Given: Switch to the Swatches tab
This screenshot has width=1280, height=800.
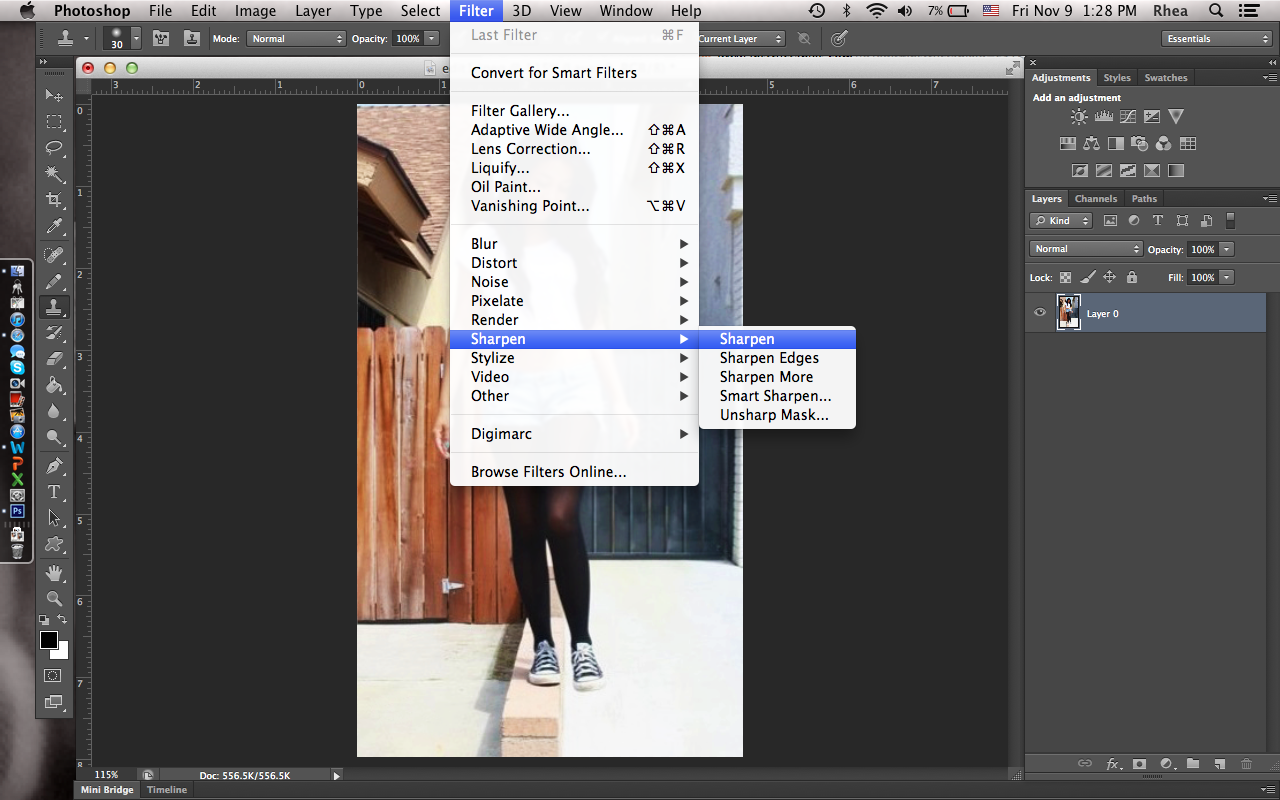Looking at the screenshot, I should [x=1166, y=77].
